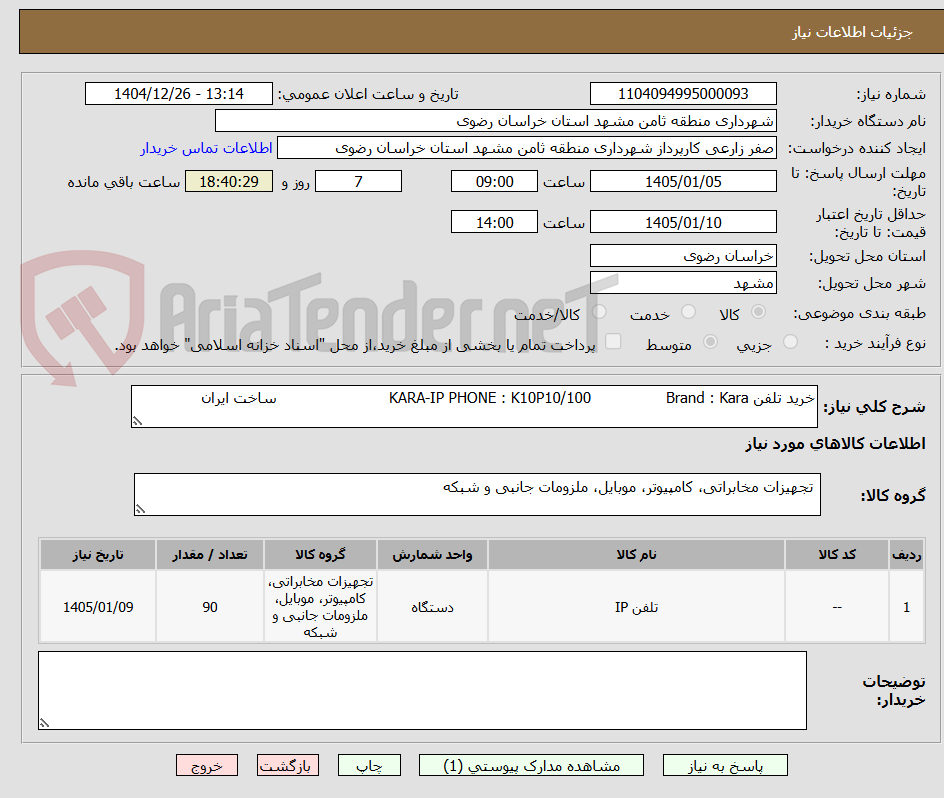Click the validity hour field 14:00
Image resolution: width=944 pixels, height=798 pixels.
494,222
